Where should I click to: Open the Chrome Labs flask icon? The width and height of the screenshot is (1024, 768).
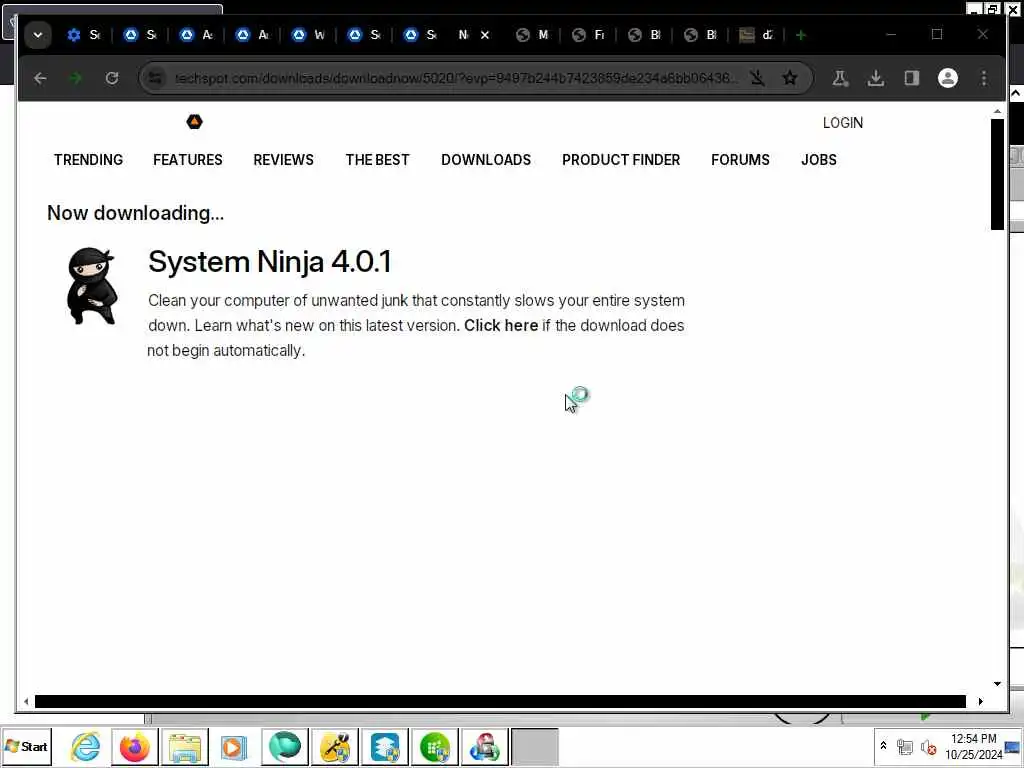click(840, 78)
